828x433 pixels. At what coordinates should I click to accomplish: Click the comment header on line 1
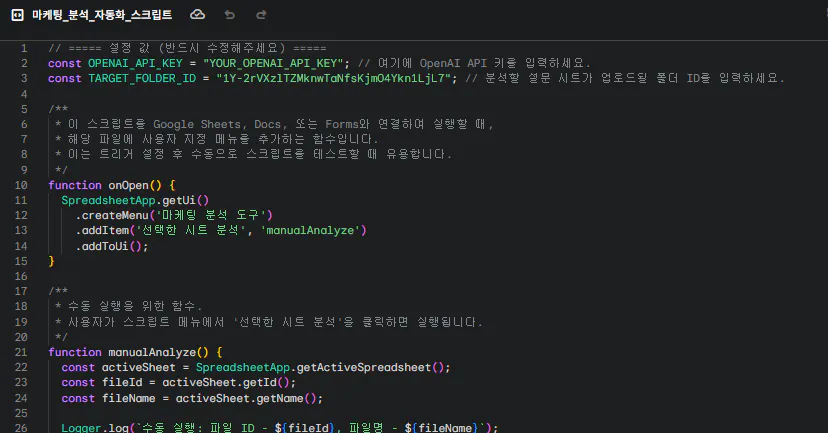tap(187, 49)
